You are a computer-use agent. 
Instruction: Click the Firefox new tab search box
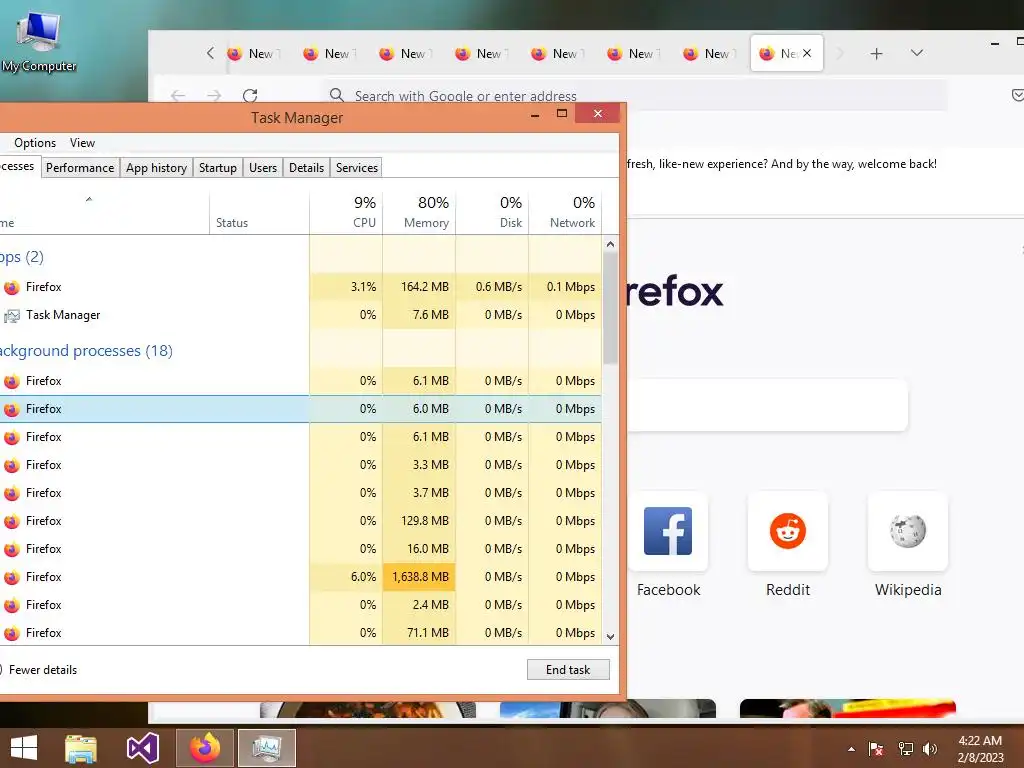(x=767, y=405)
